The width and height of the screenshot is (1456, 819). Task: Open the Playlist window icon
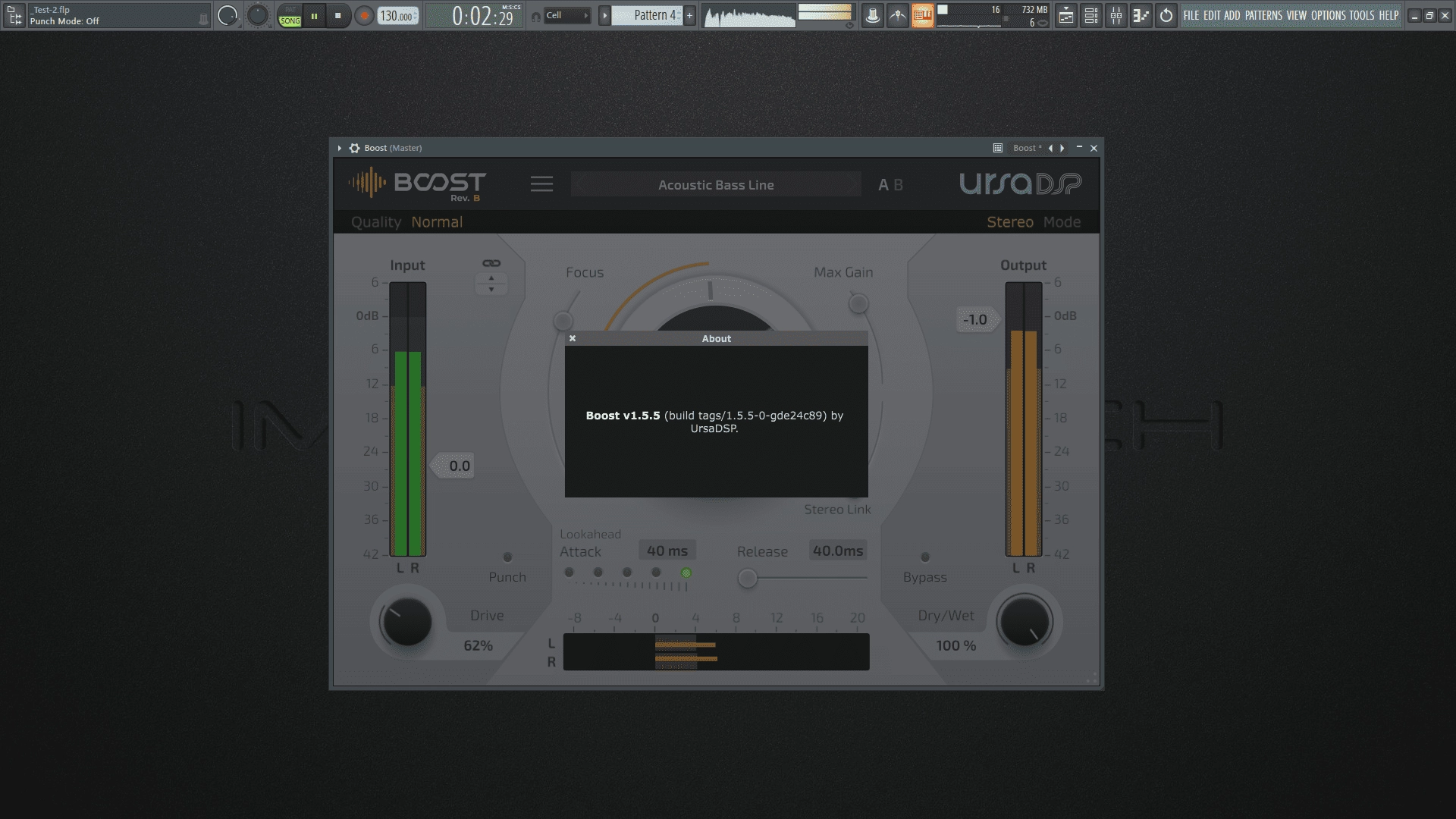[1065, 15]
